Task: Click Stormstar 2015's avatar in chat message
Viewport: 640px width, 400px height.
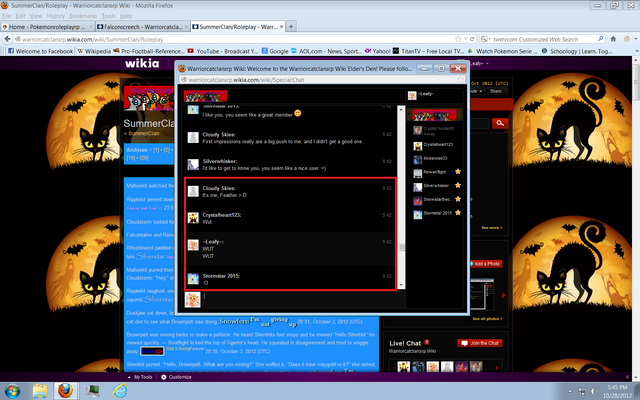Action: click(193, 279)
